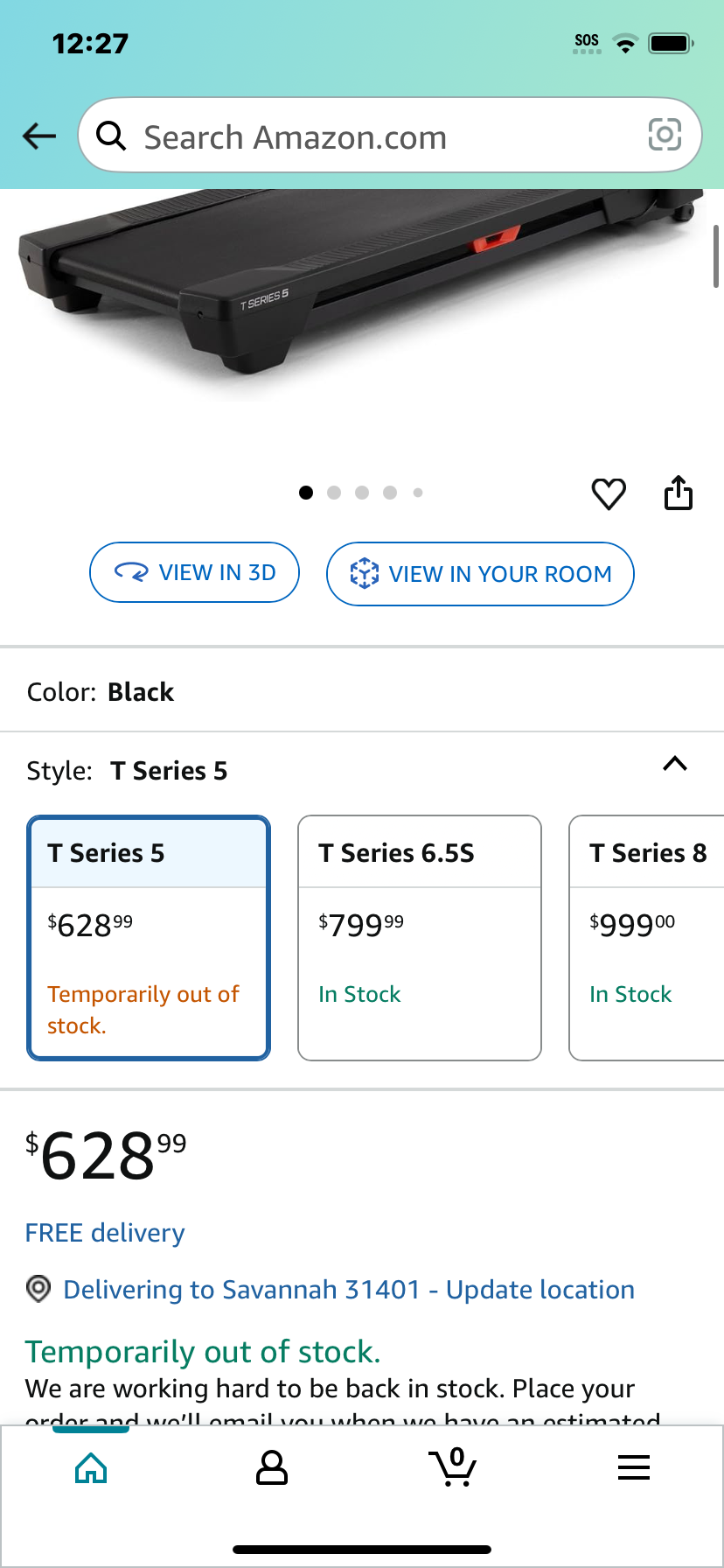
Task: Click VIEW IN YOUR ROOM button
Action: point(480,574)
